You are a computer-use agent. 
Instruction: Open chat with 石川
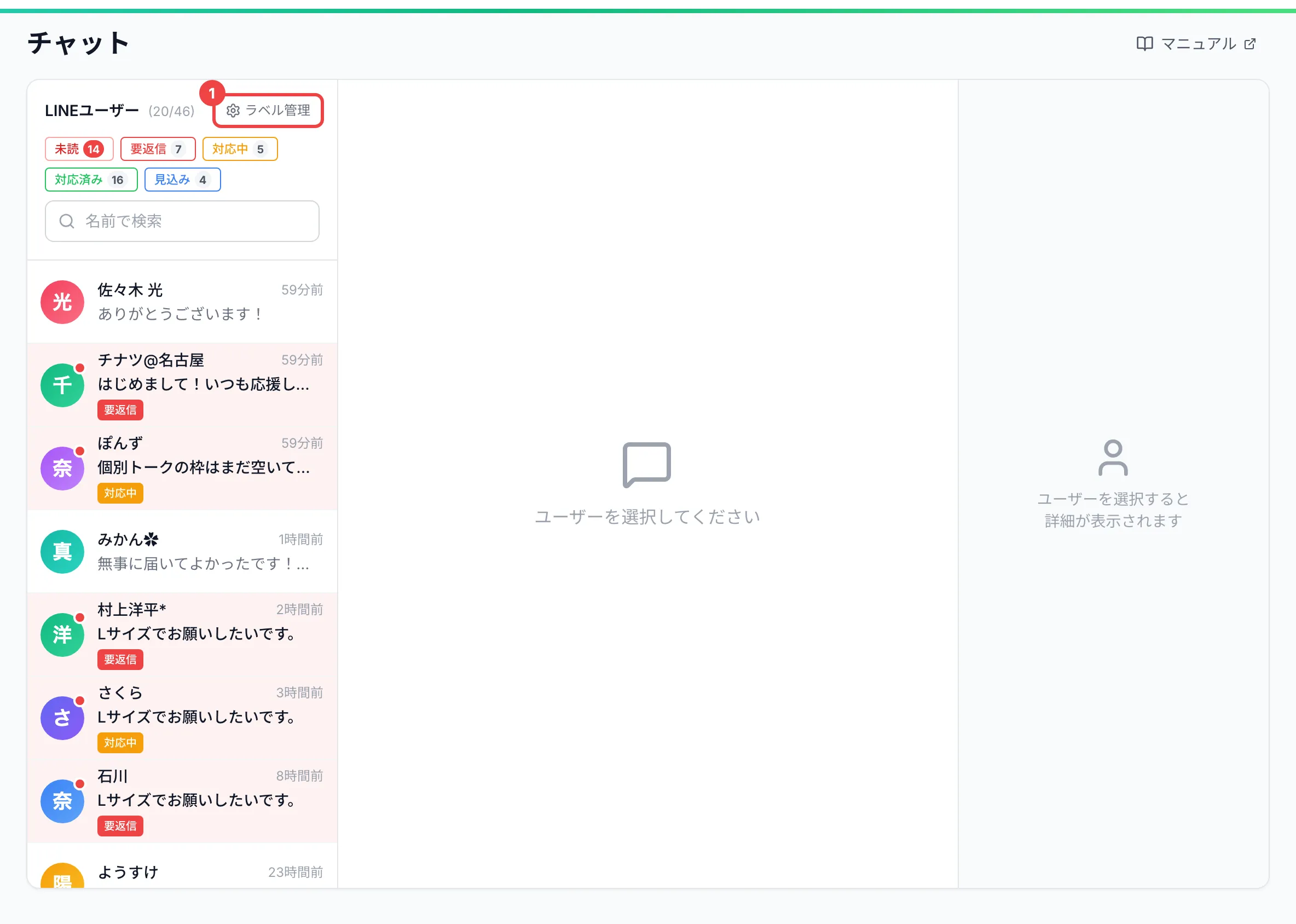click(x=182, y=801)
